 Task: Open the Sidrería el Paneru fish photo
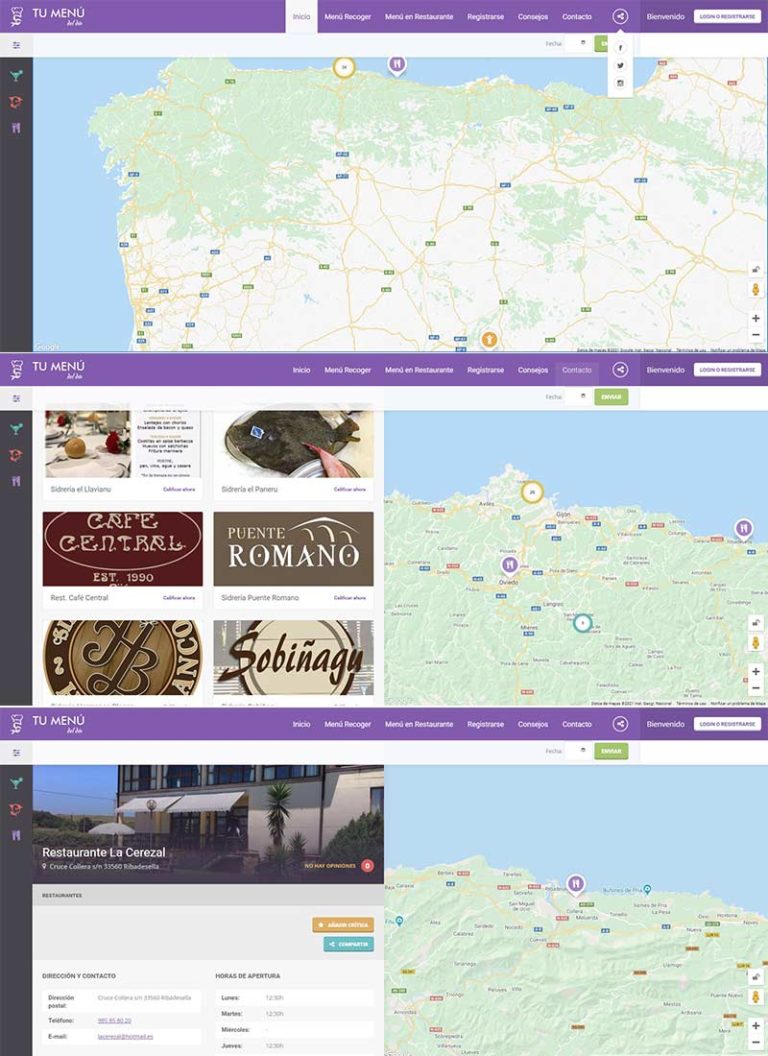(293, 444)
